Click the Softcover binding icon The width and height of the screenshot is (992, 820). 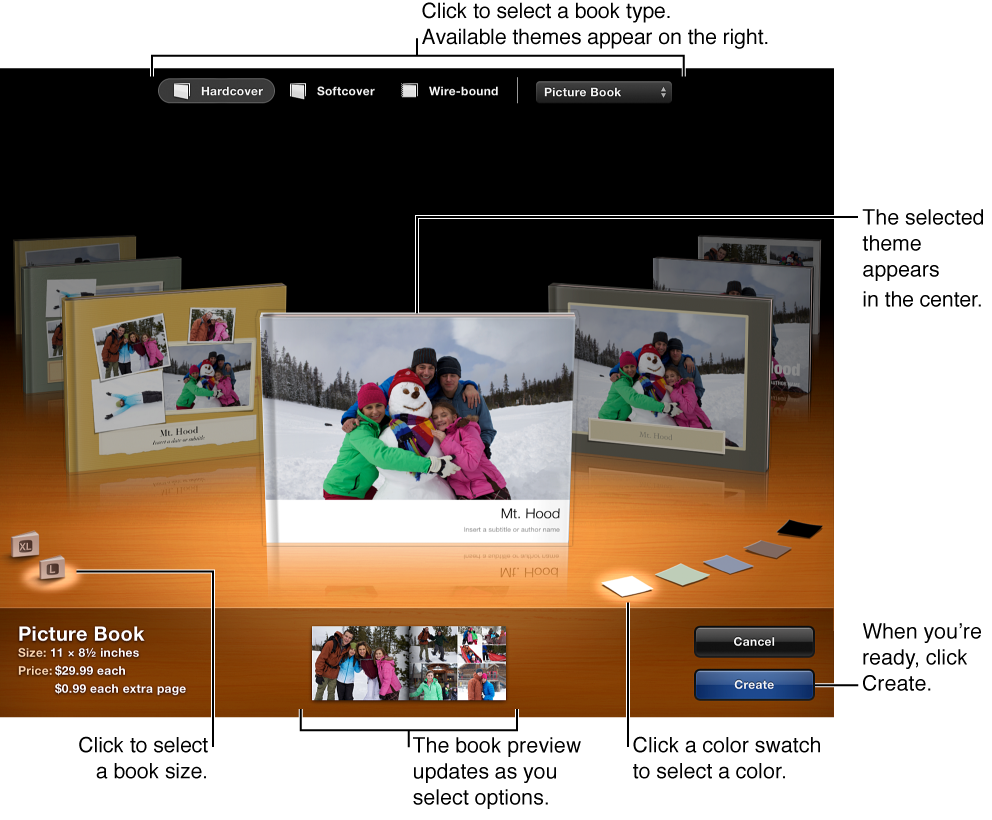[x=297, y=90]
